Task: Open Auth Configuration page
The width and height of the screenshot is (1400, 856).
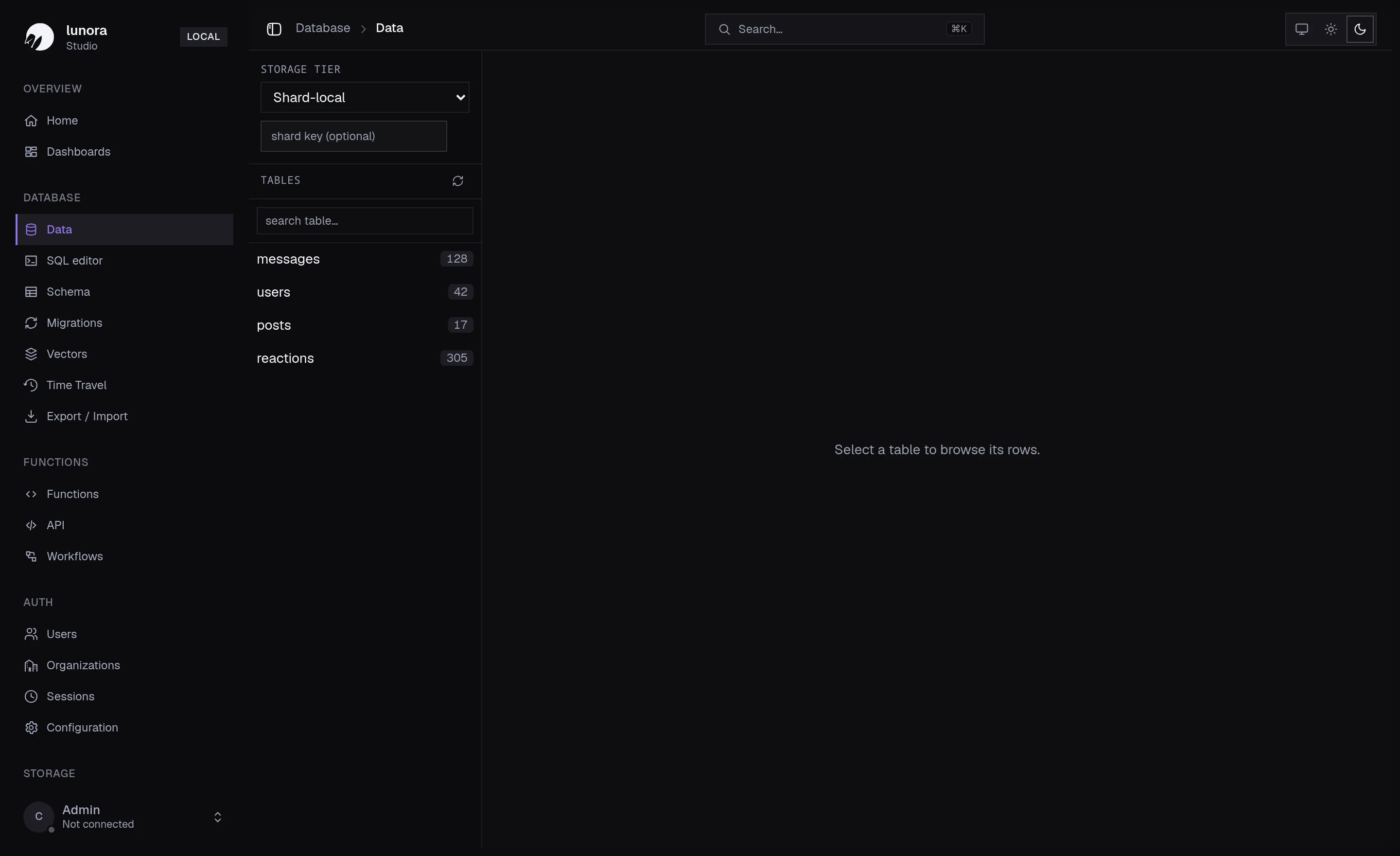Action: (x=124, y=728)
